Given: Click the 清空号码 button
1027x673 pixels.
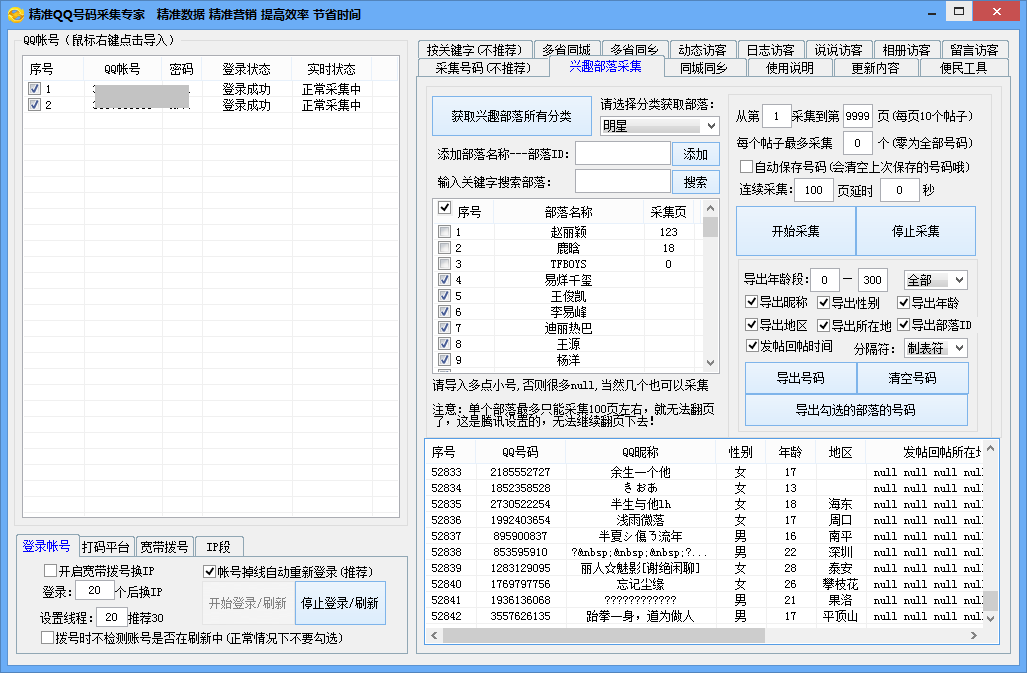Looking at the screenshot, I should [912, 378].
